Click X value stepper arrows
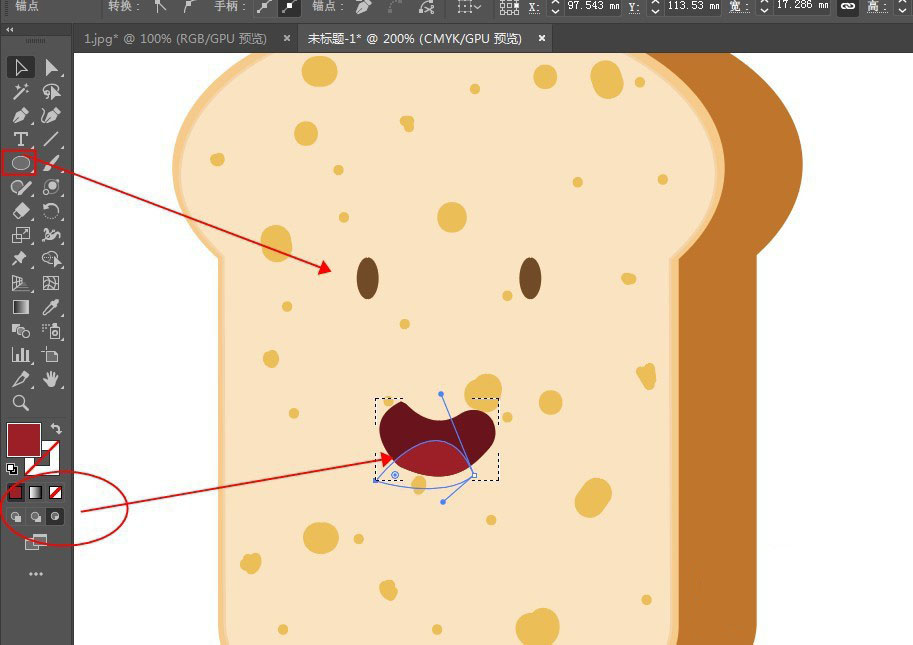Viewport: 913px width, 645px height. [555, 6]
